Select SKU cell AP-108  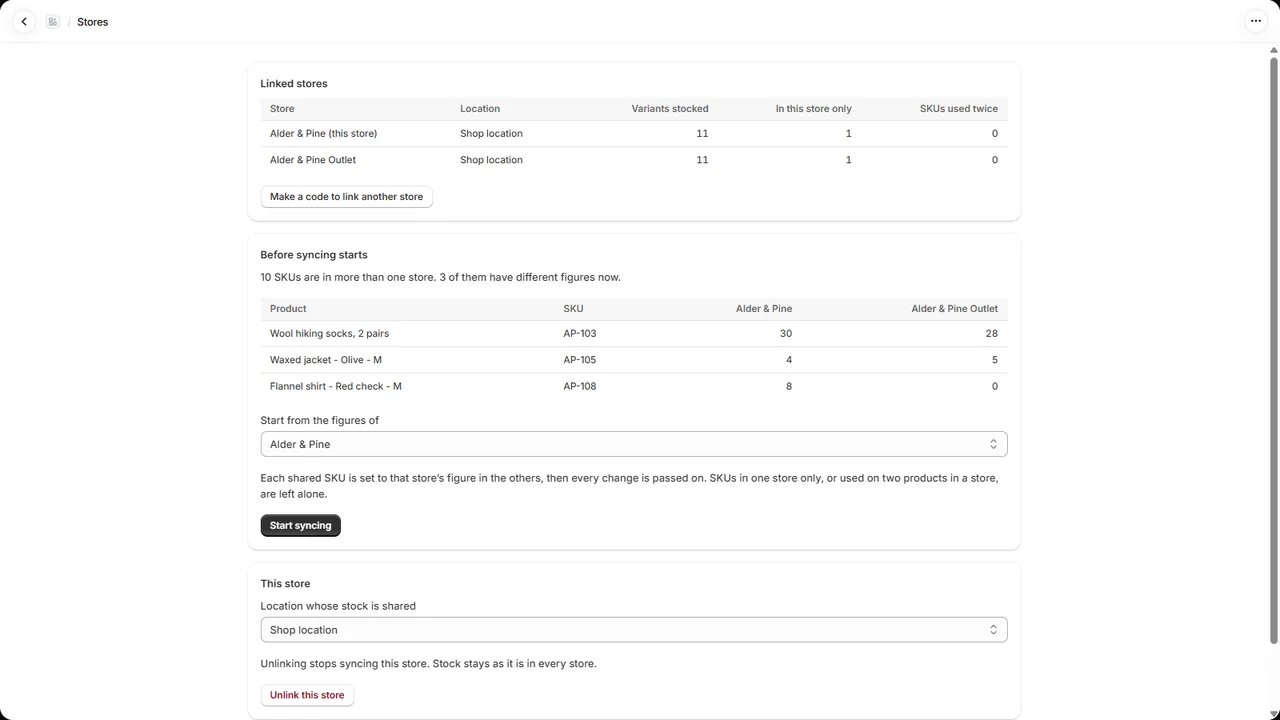(x=580, y=386)
